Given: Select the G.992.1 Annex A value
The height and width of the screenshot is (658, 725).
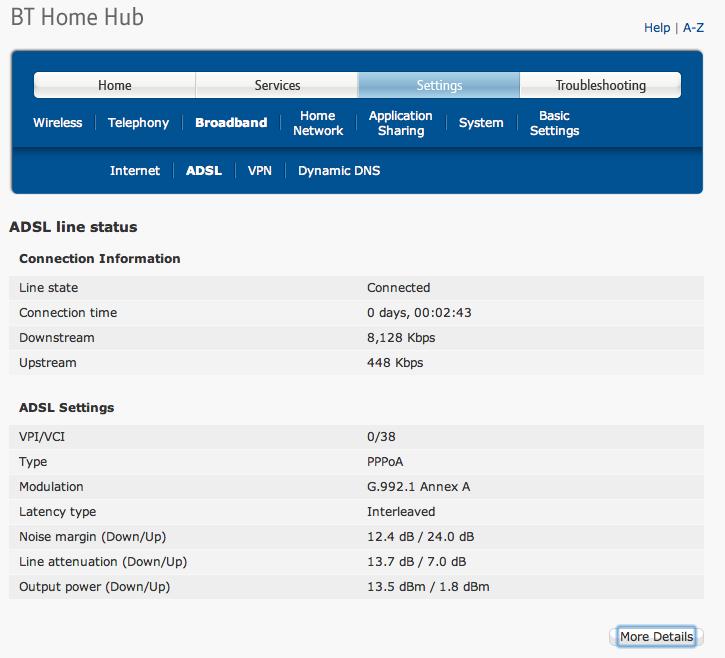Looking at the screenshot, I should (418, 487).
